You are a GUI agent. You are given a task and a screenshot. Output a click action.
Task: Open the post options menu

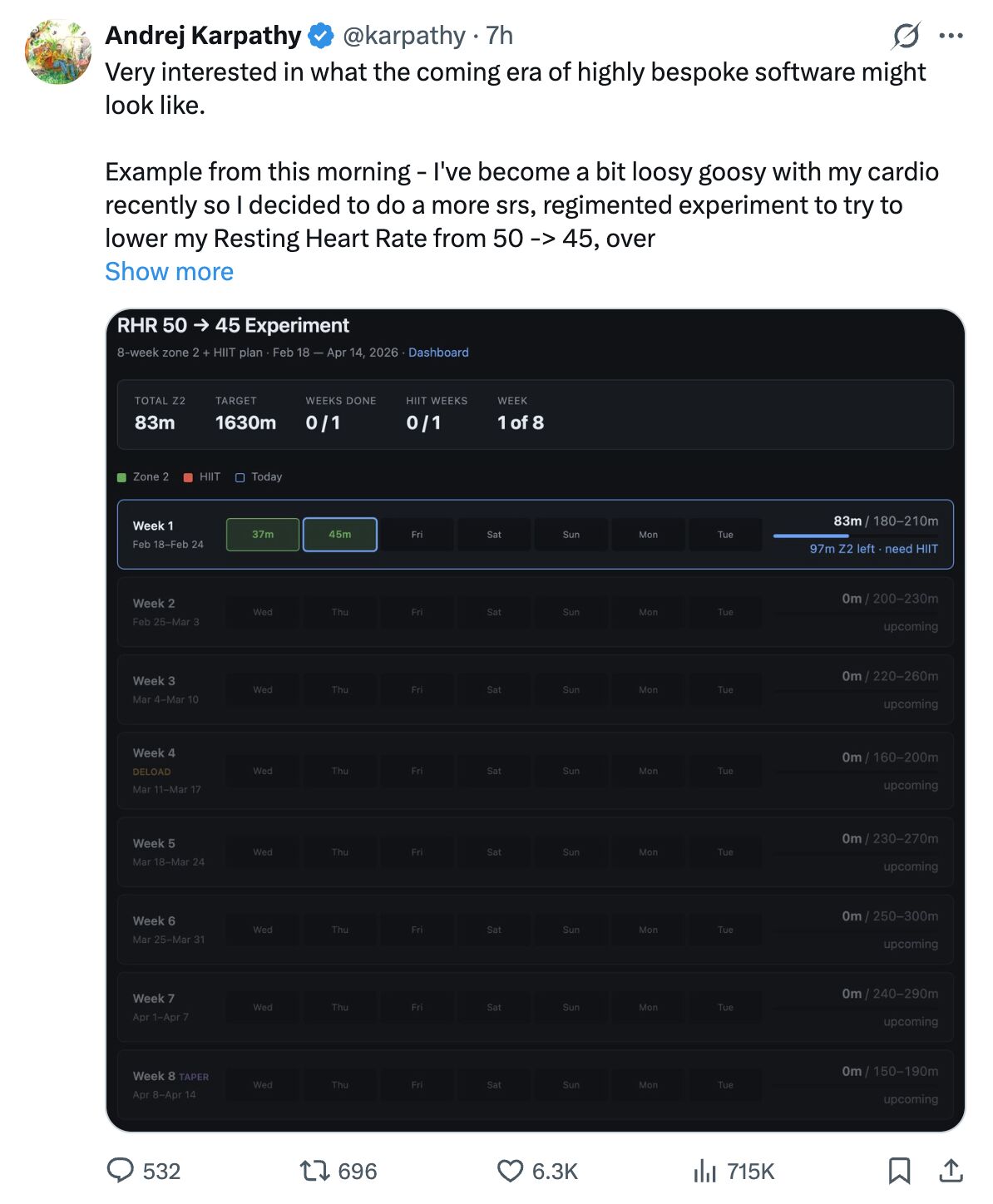click(x=951, y=35)
